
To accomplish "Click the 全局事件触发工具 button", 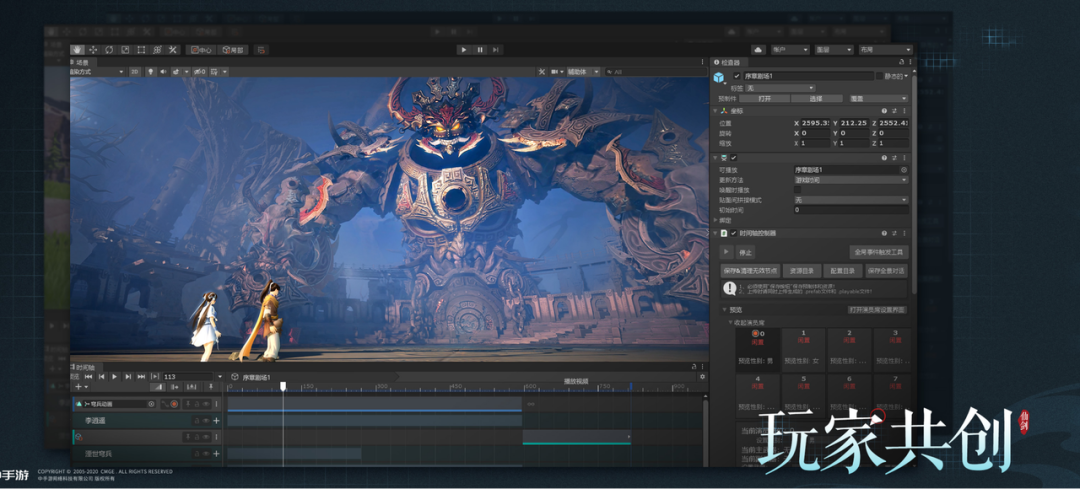I will (878, 253).
